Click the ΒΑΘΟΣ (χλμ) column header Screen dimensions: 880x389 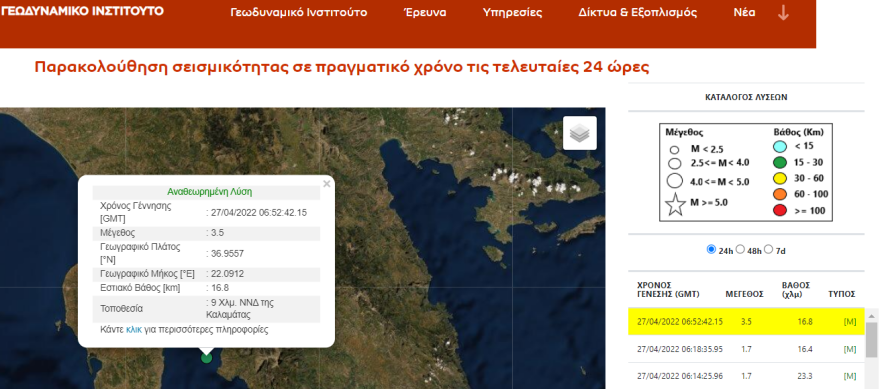(796, 290)
